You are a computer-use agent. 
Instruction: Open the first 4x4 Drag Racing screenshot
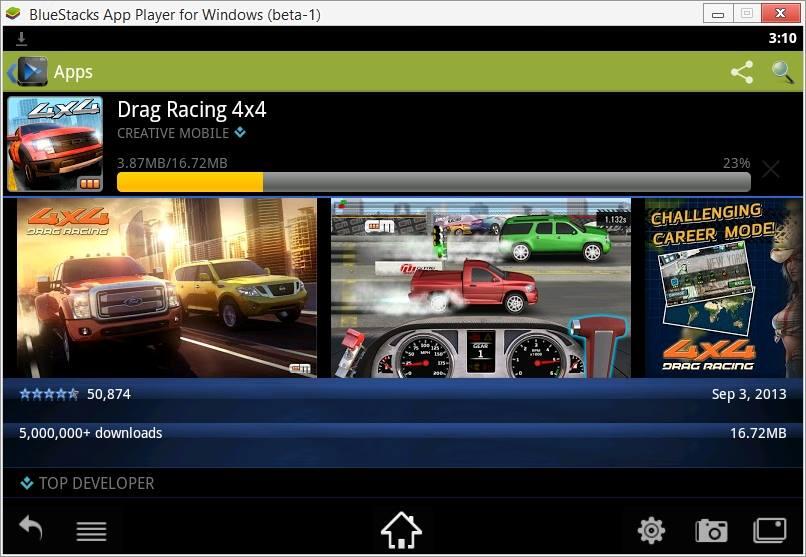click(167, 288)
